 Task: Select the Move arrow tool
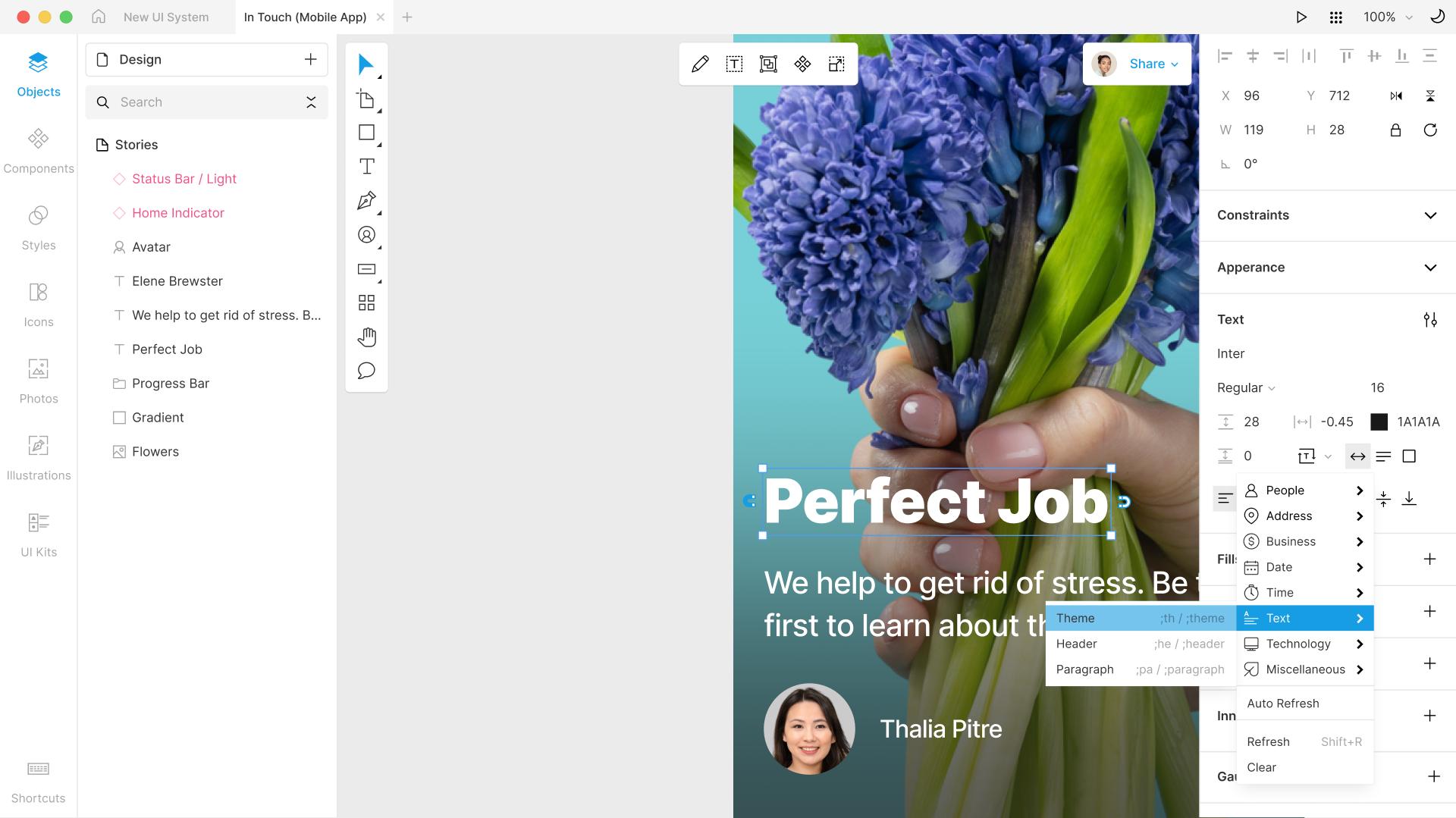point(366,64)
